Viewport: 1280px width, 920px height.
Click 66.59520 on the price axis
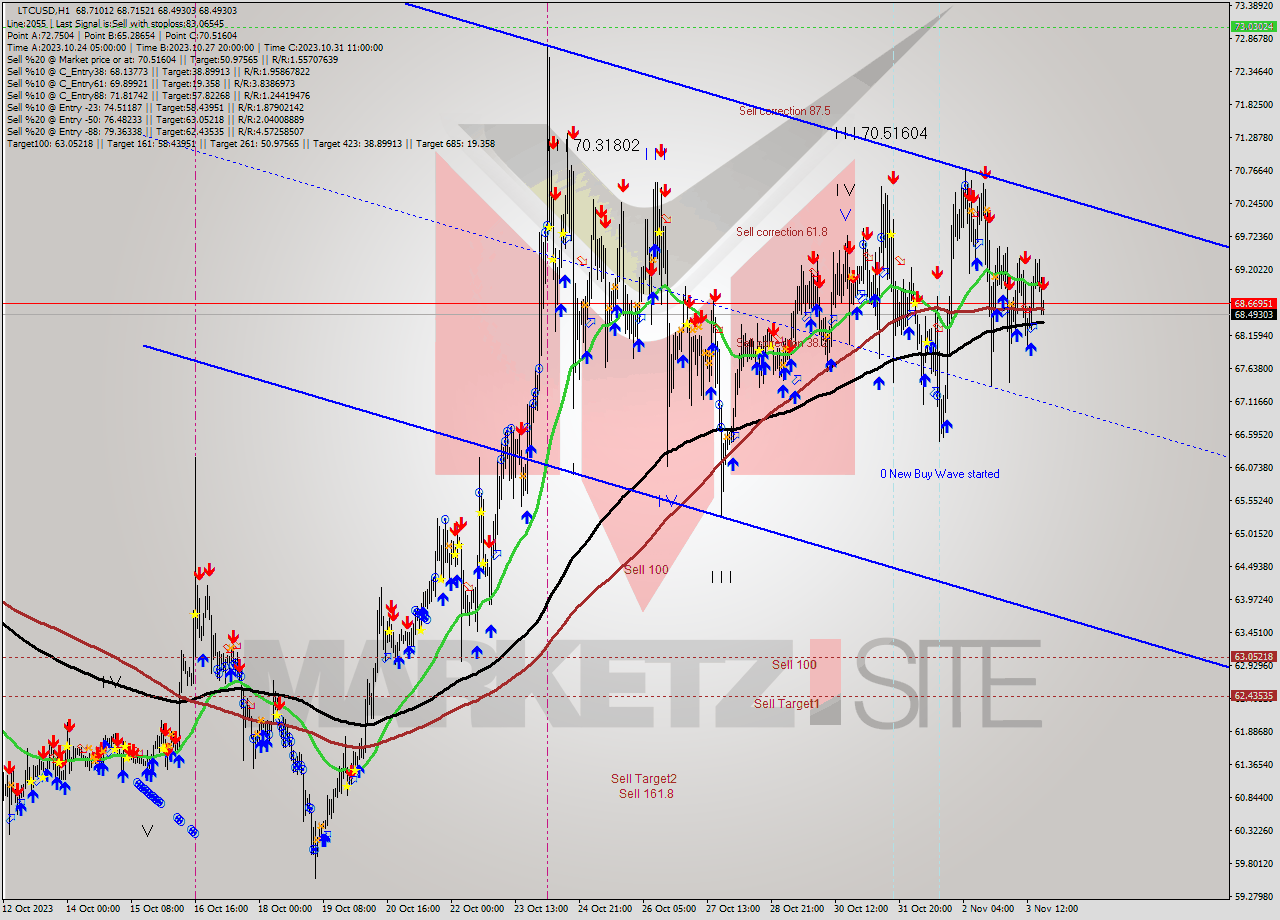coord(1253,435)
